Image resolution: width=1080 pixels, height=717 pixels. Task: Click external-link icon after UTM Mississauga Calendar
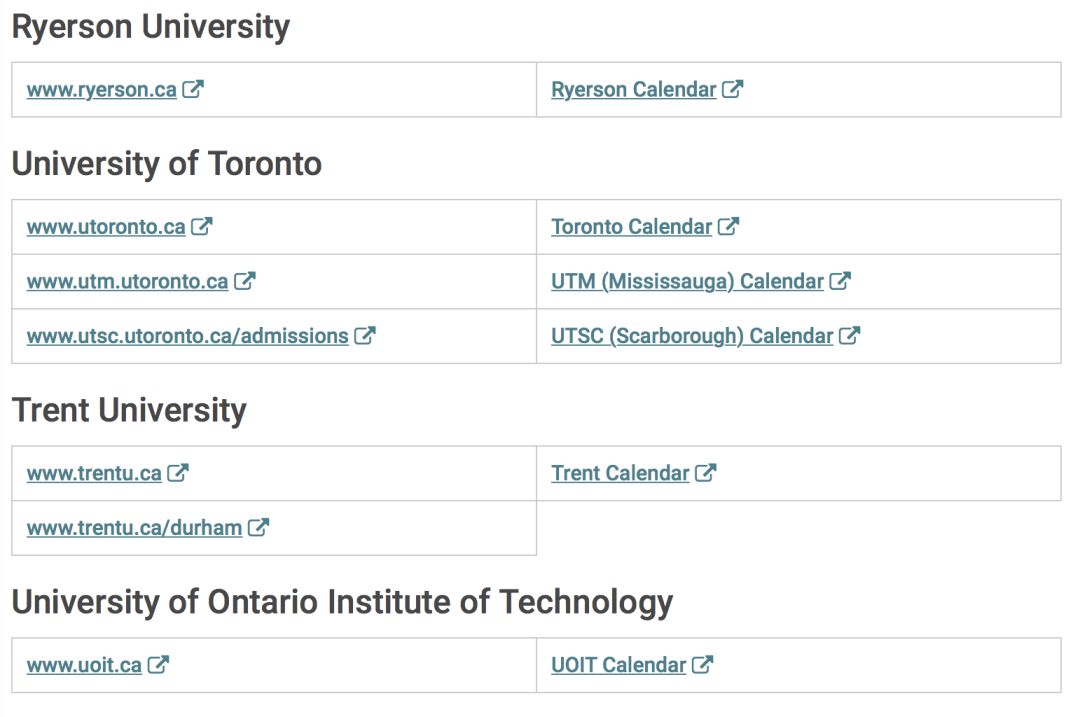(840, 280)
